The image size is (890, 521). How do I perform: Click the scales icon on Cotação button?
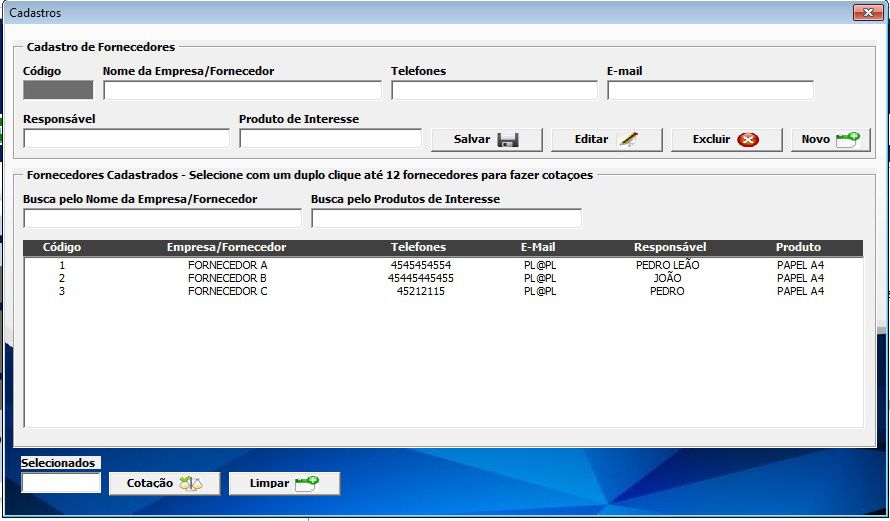tap(190, 484)
